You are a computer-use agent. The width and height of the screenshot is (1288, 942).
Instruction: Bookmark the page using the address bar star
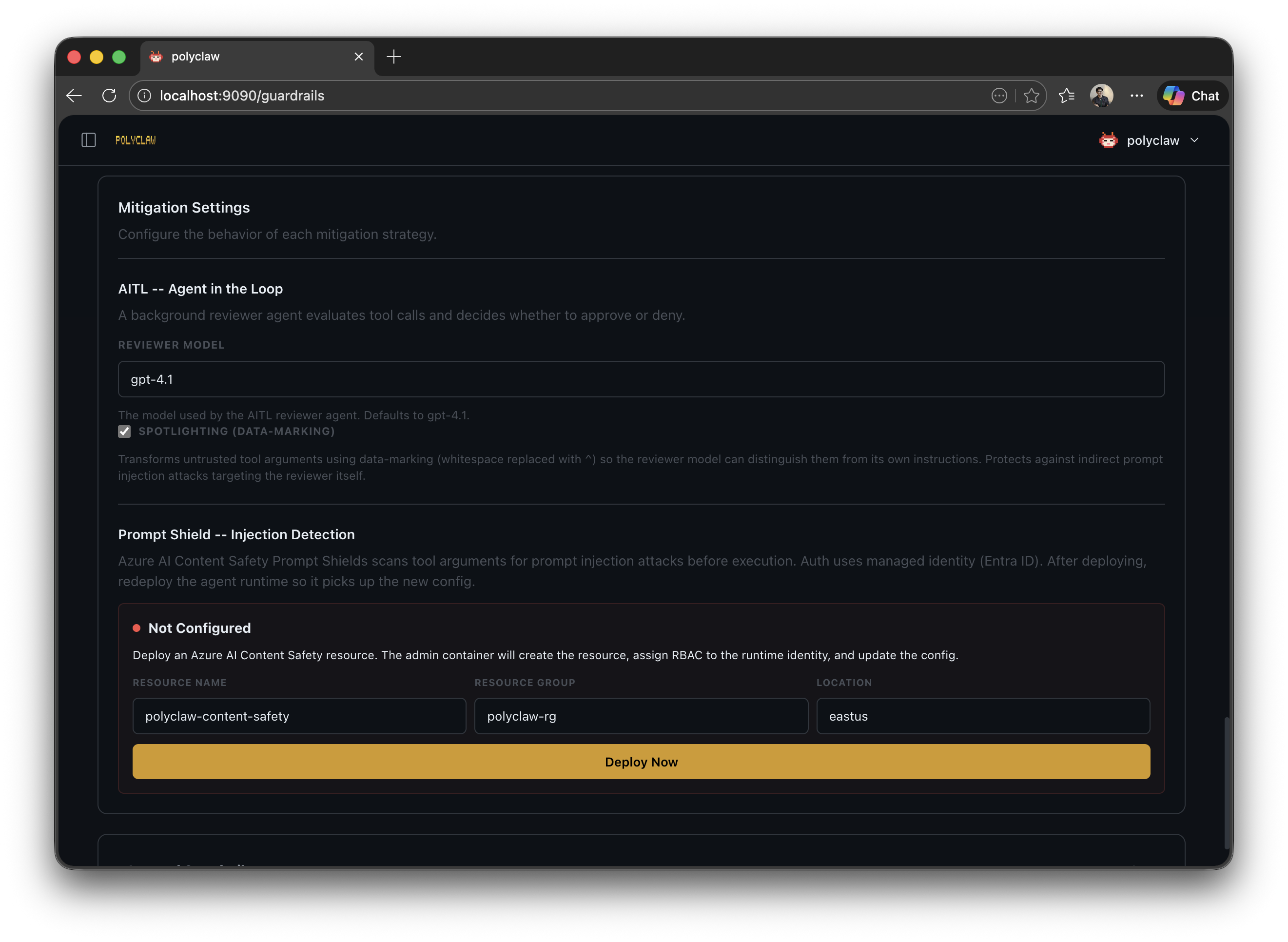click(x=1032, y=95)
